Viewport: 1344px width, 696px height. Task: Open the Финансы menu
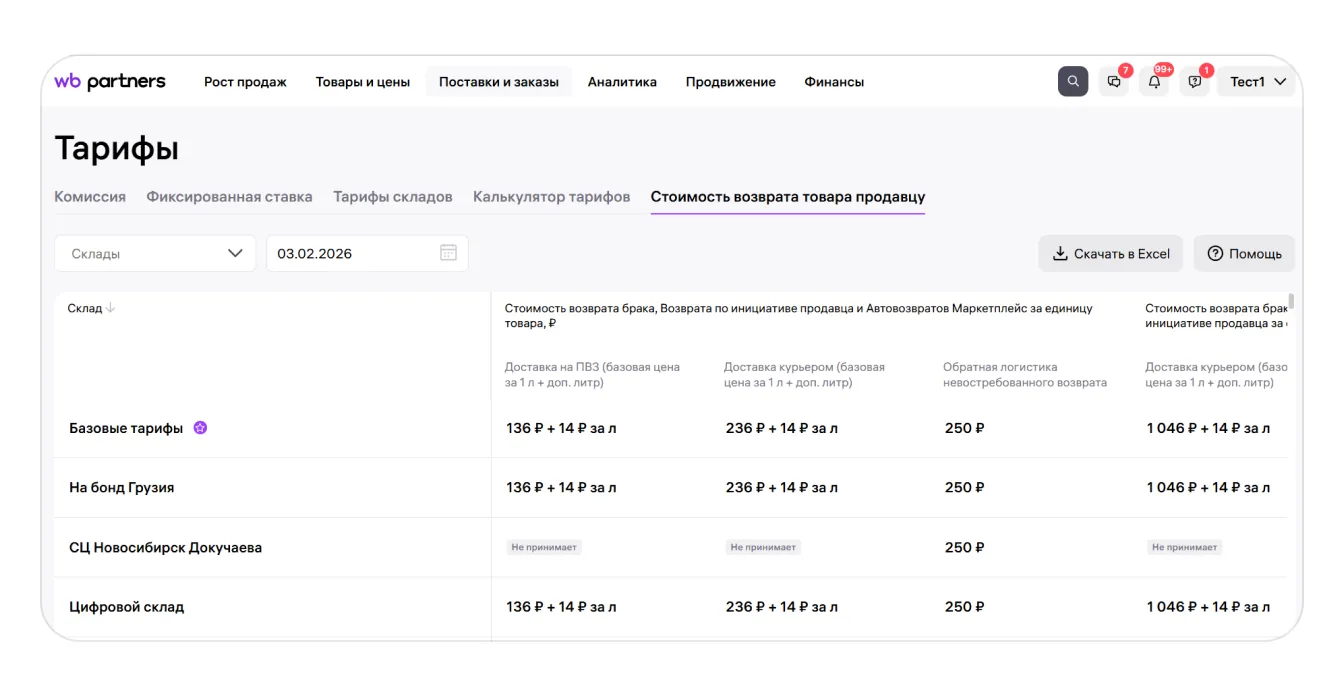coord(834,82)
